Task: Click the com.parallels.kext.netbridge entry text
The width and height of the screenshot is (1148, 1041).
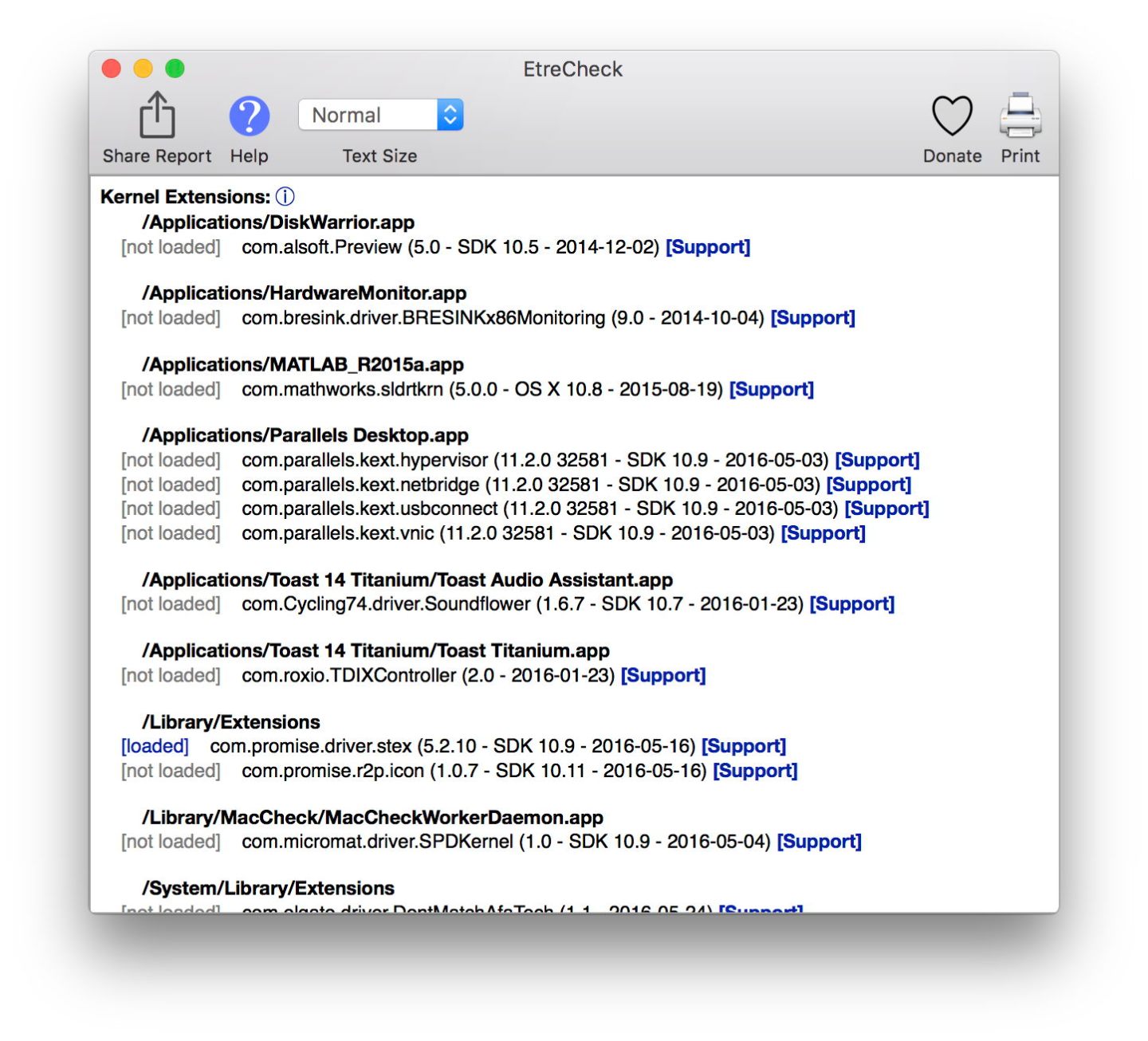Action: pos(531,485)
